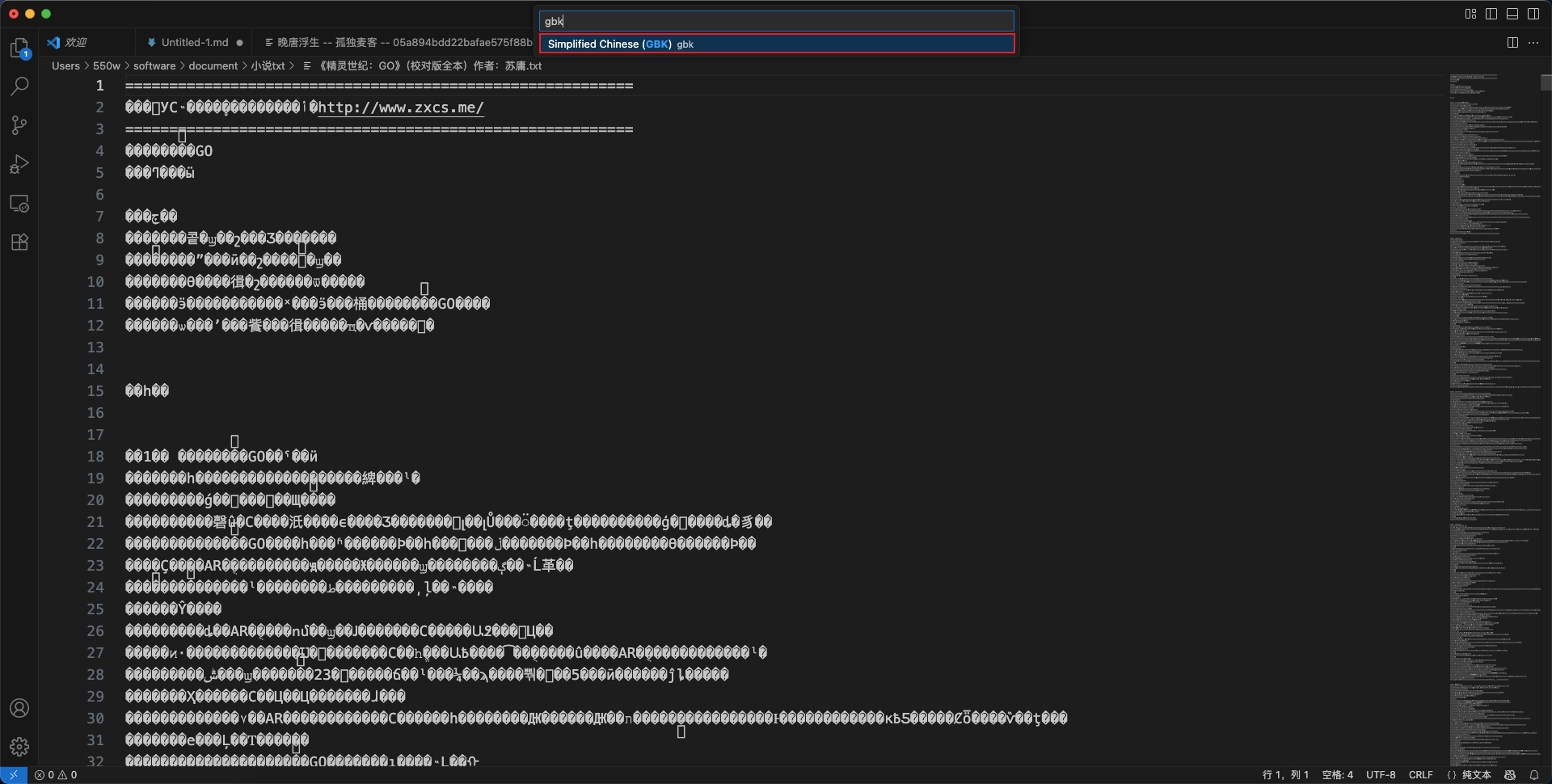Click the minimap scroll slider
Viewport: 1552px width, 784px height.
(x=1546, y=82)
